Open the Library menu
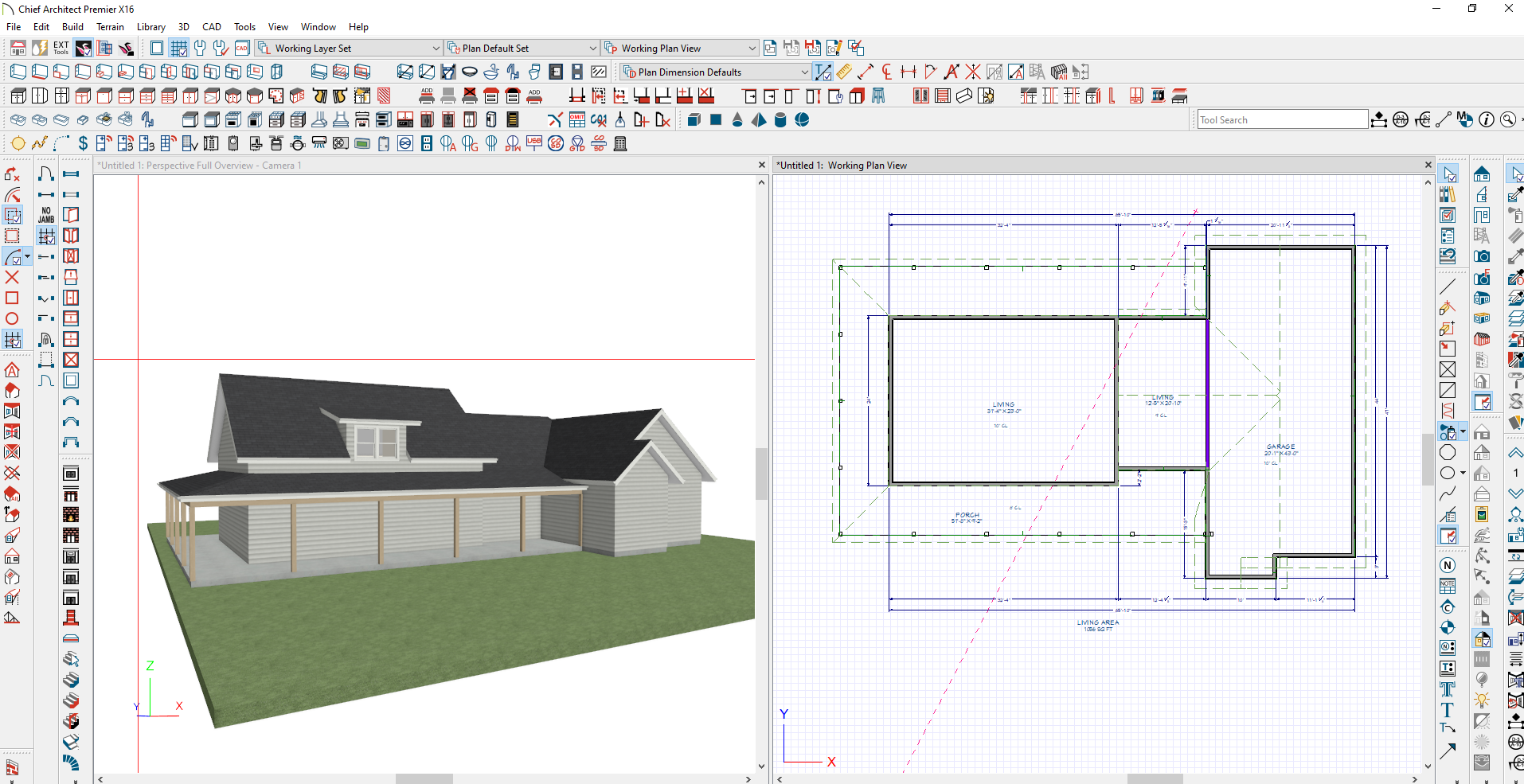The height and width of the screenshot is (784, 1524). click(x=150, y=27)
